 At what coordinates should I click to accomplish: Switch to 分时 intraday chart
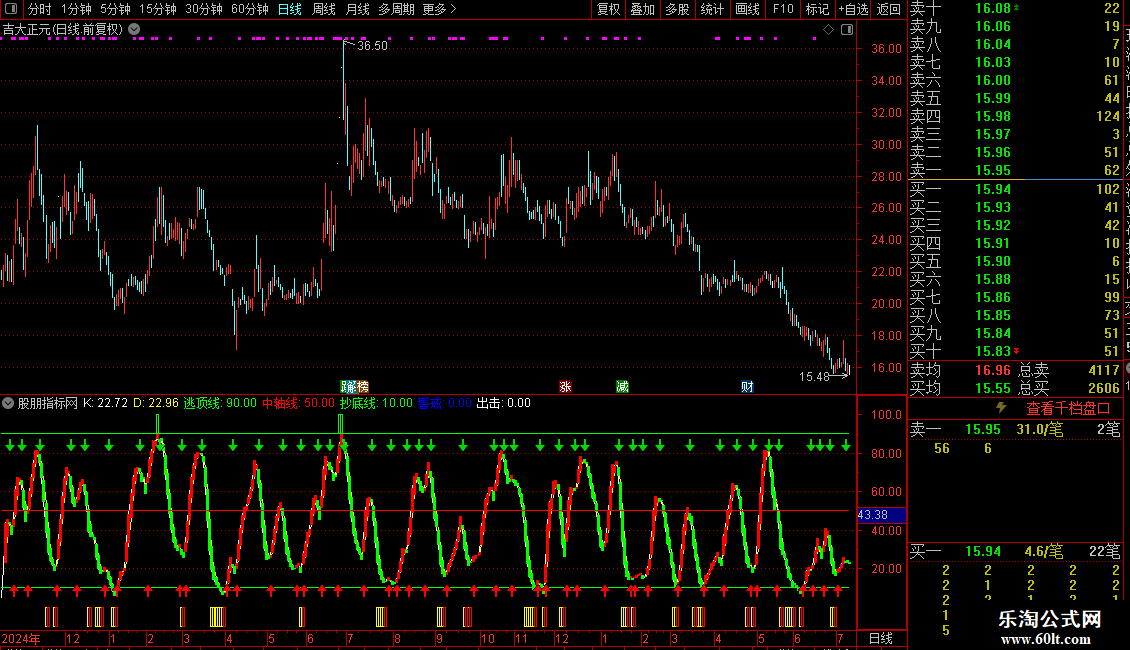tap(40, 9)
